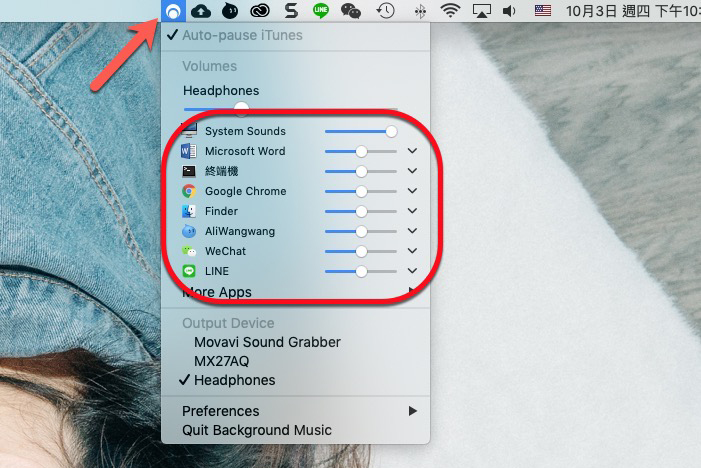The height and width of the screenshot is (468, 701).
Task: Click the Finder app icon in list
Action: (x=189, y=211)
